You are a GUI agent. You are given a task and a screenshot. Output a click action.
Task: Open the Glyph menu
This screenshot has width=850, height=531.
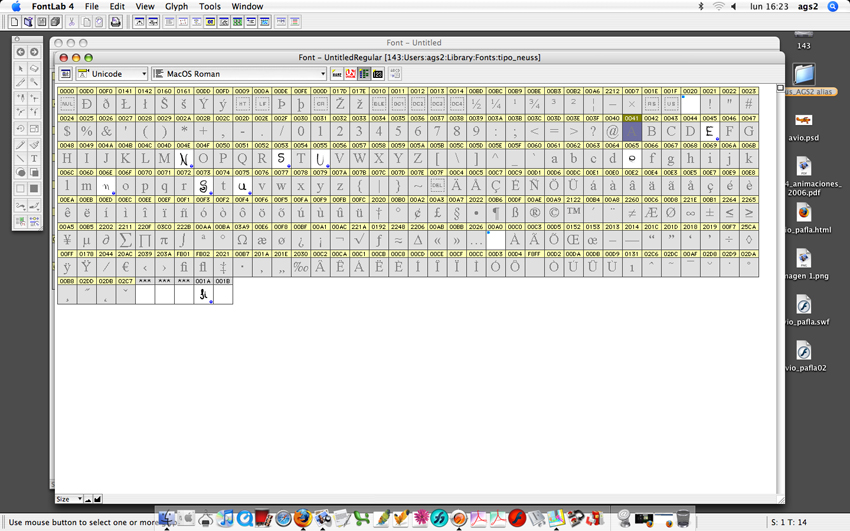(176, 7)
